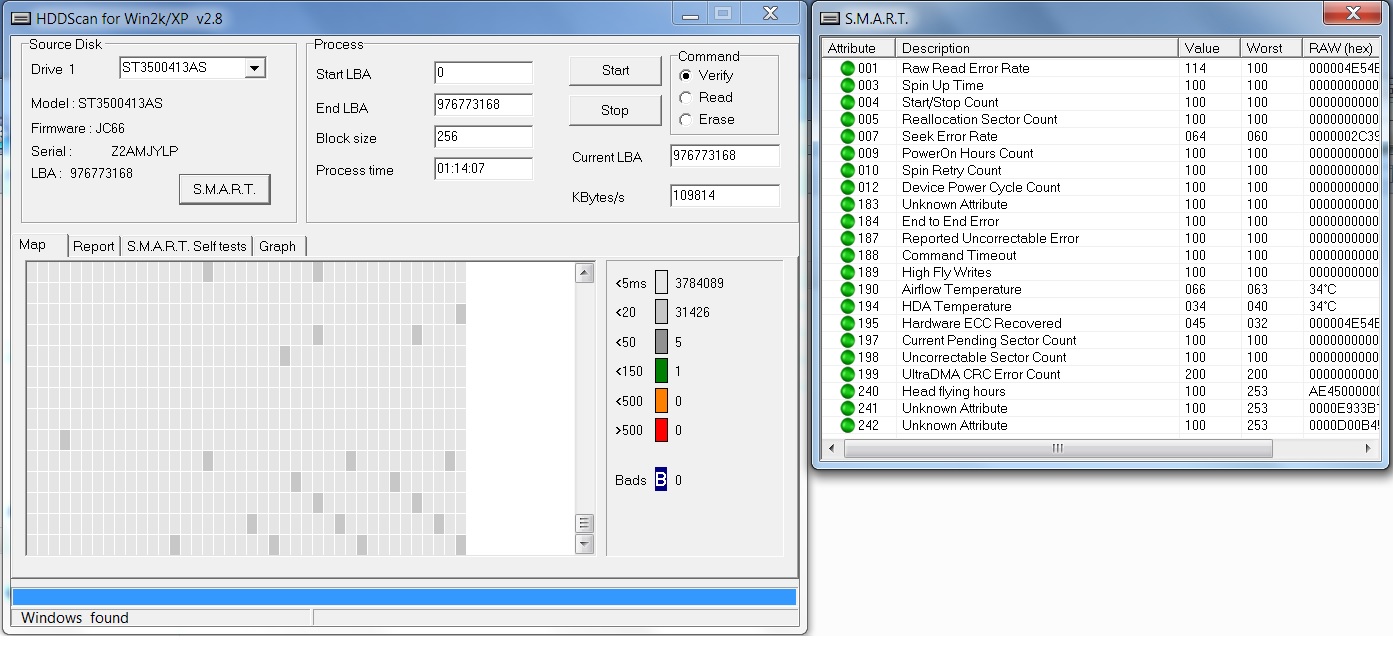This screenshot has height=648, width=1393.
Task: Click the <50 dark gray color swatch
Action: tap(661, 342)
